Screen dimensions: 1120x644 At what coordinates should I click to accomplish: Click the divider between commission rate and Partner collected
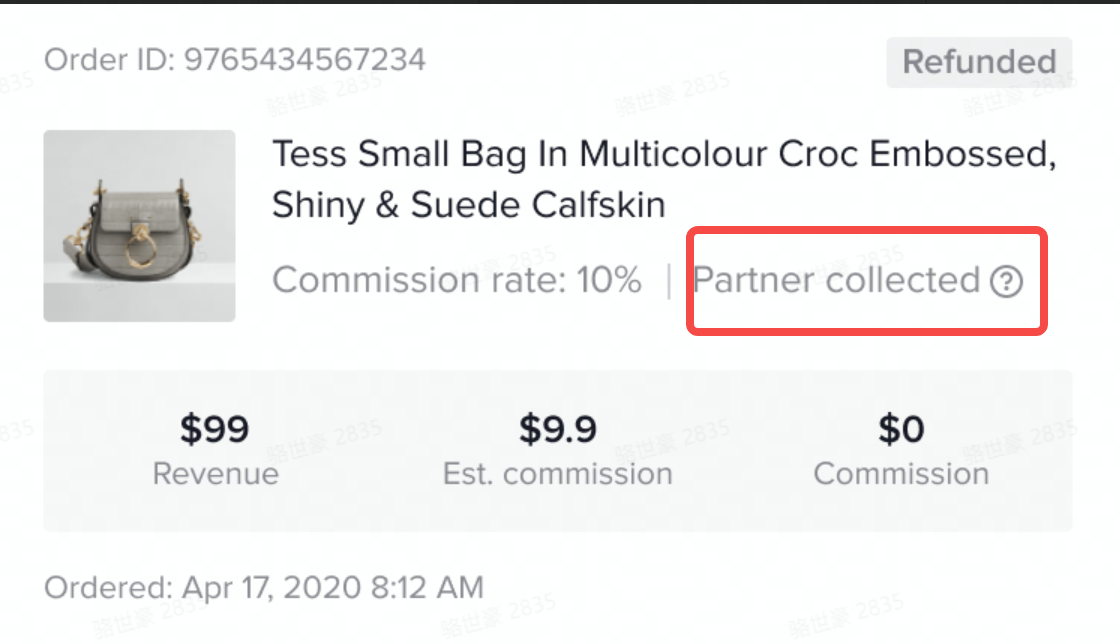pos(668,282)
